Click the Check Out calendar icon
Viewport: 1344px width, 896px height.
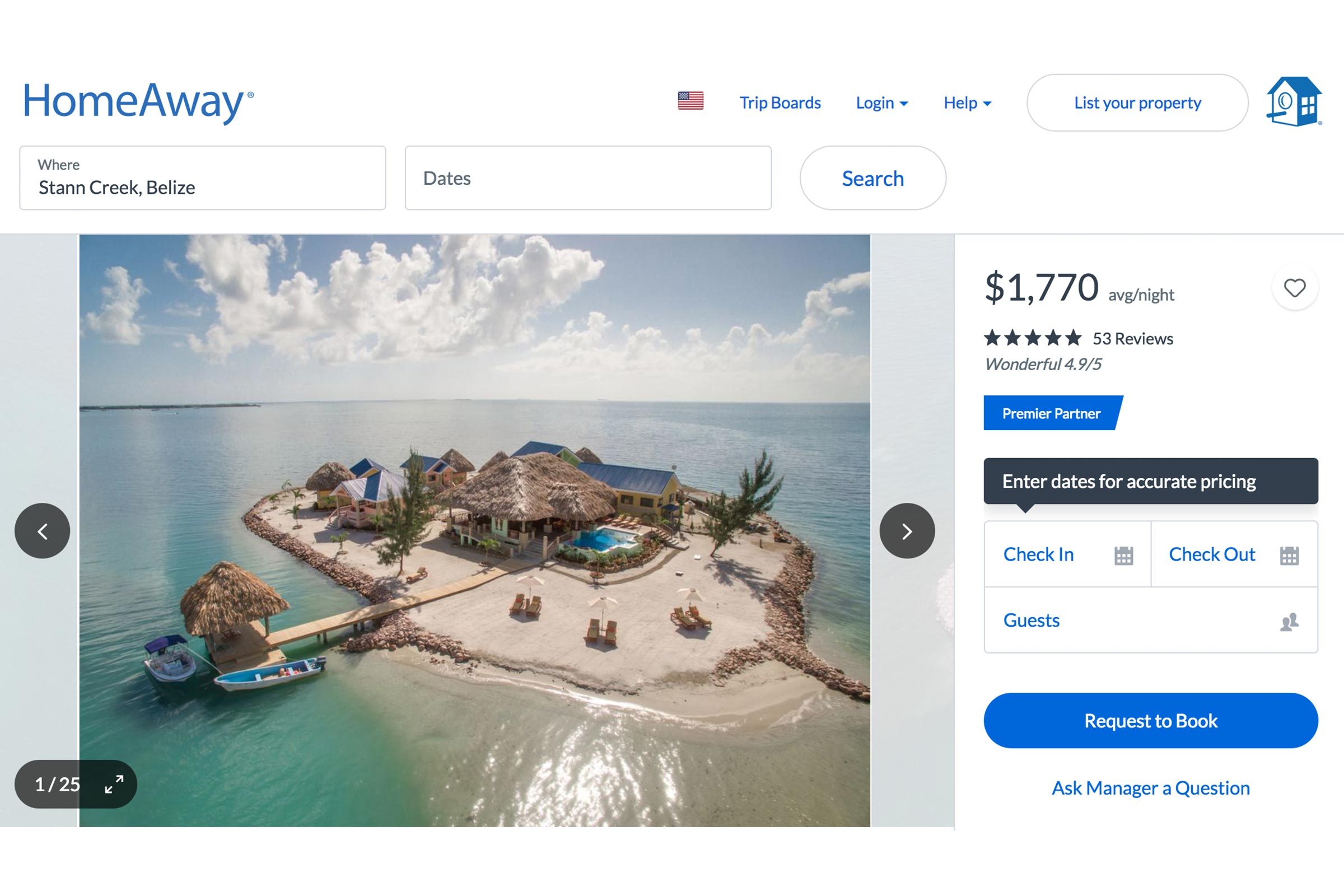click(1291, 554)
